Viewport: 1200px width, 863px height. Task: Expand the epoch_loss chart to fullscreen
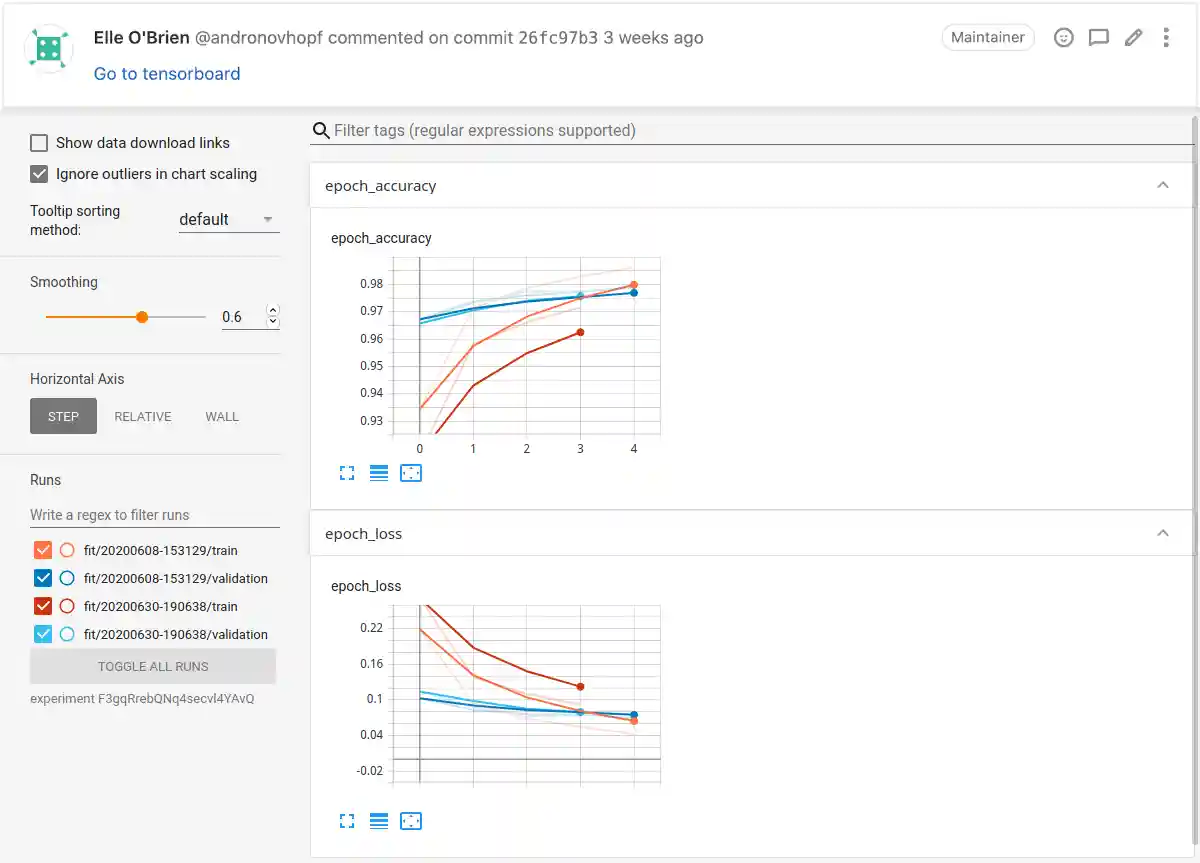click(x=347, y=820)
